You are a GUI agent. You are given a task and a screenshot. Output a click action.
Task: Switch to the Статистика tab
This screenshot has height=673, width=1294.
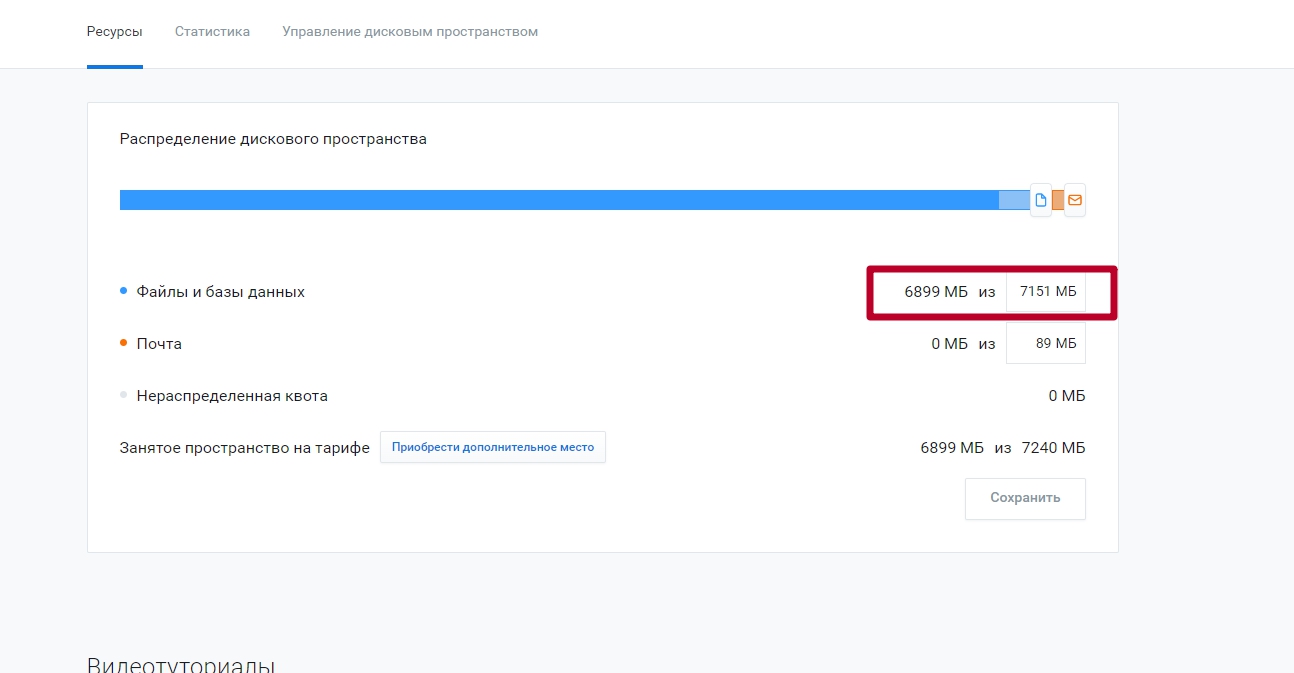(x=212, y=32)
